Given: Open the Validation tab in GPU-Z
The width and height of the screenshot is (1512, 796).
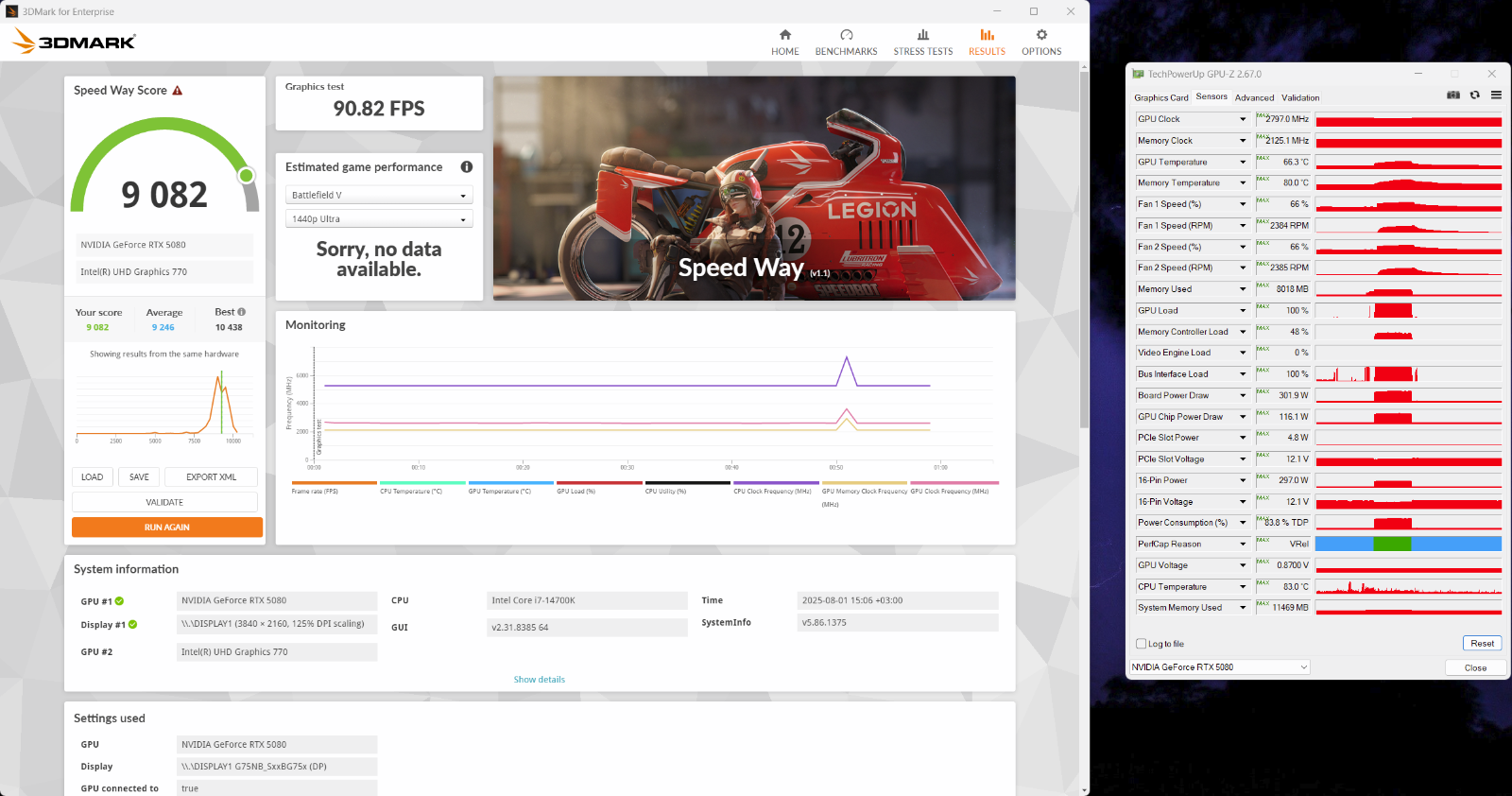Looking at the screenshot, I should (1300, 97).
